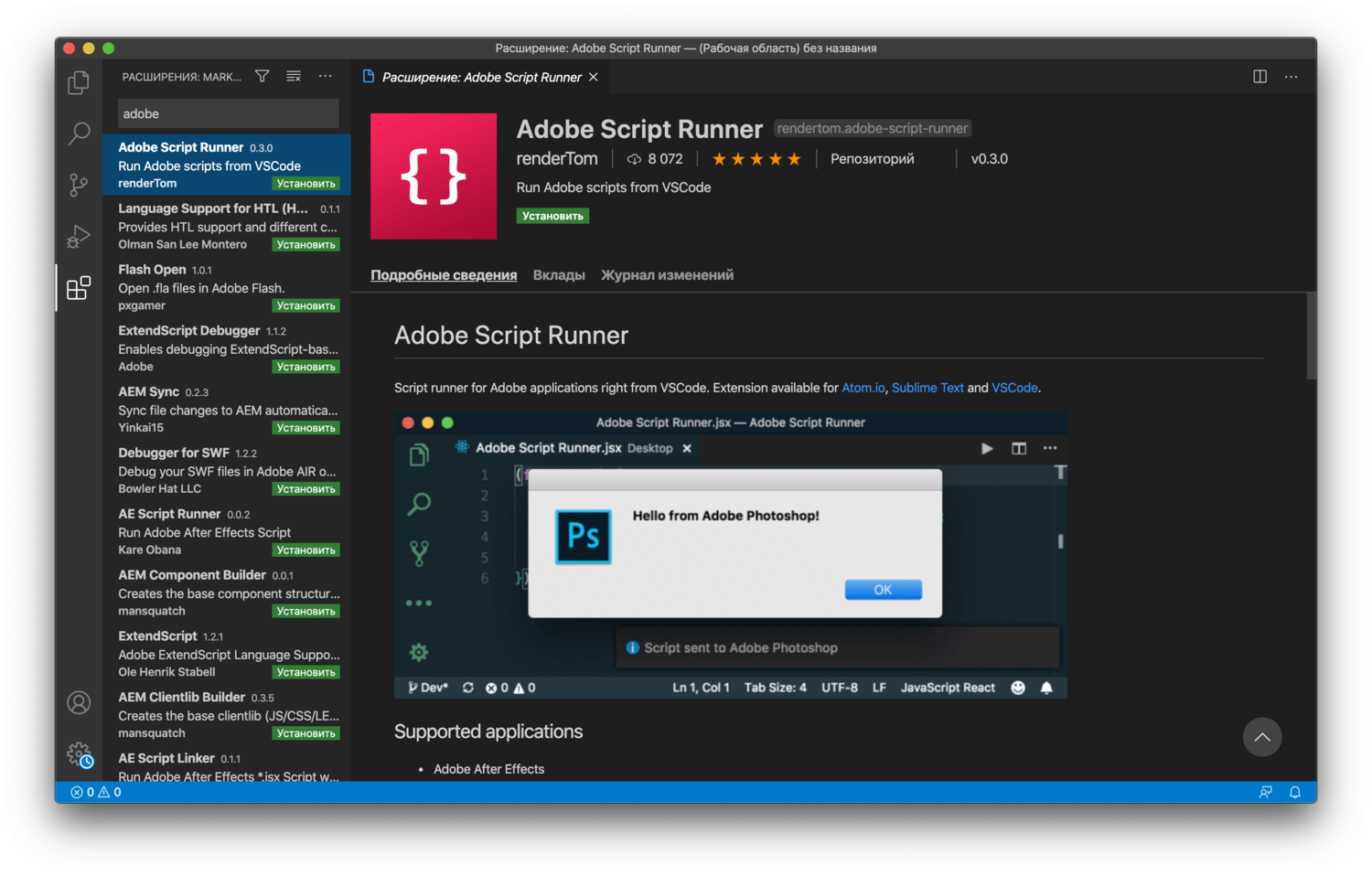Select AE Script Runner list item
Screen dimensions: 1372x876
click(x=227, y=531)
